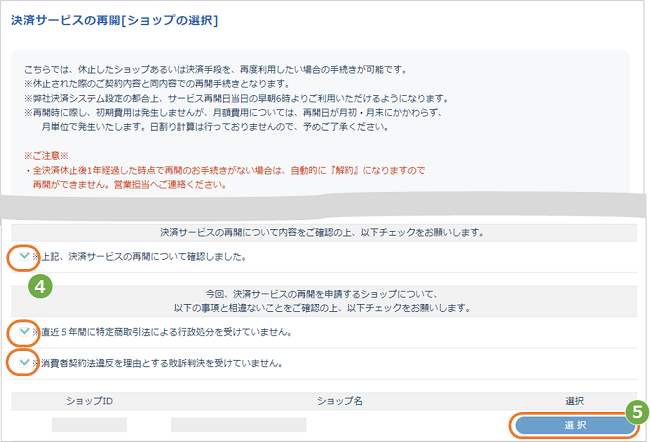Toggle the 特定商取引法による行政処分 checkbox

coord(24,331)
